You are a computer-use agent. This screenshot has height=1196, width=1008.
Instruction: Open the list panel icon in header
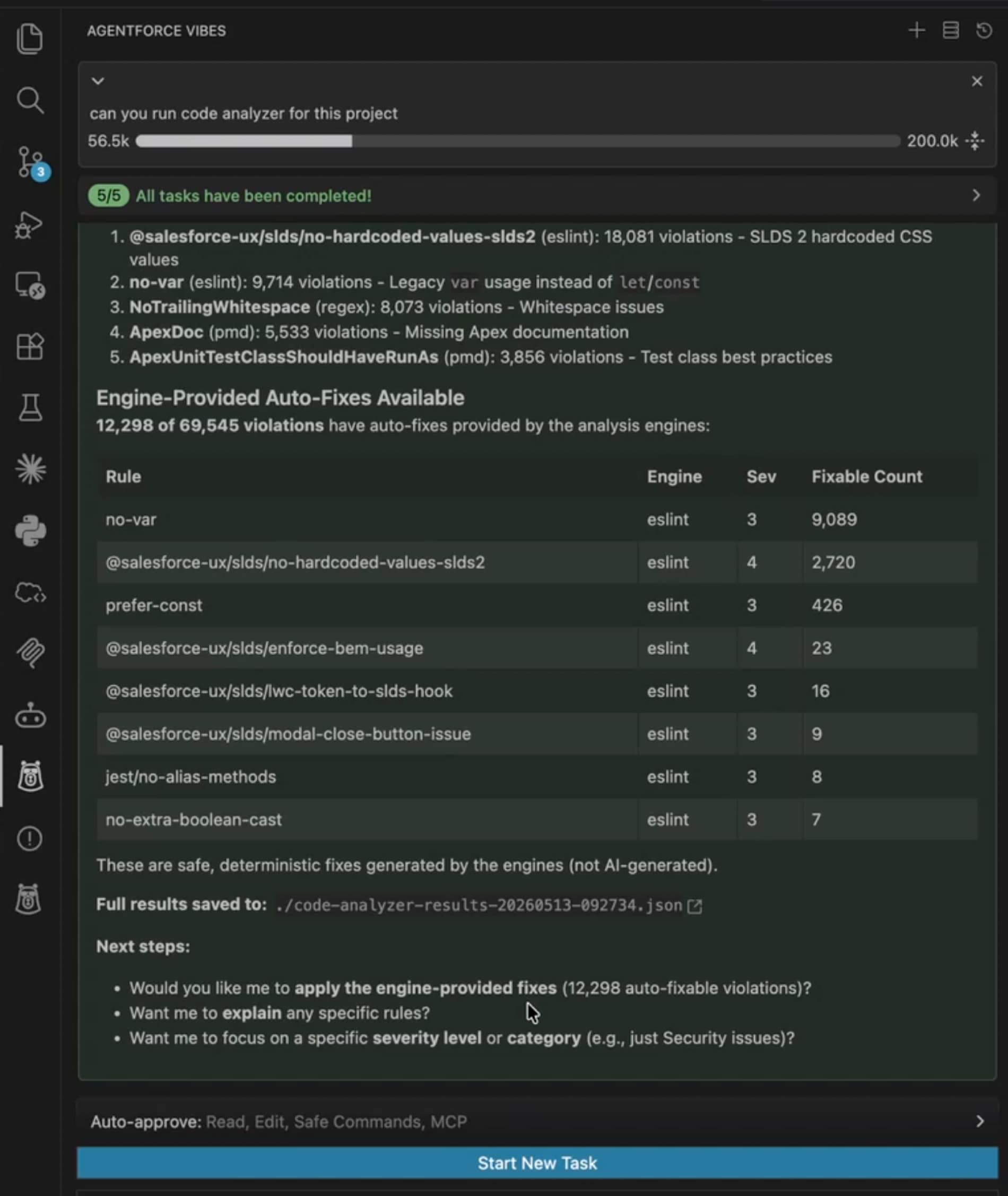pyautogui.click(x=951, y=30)
